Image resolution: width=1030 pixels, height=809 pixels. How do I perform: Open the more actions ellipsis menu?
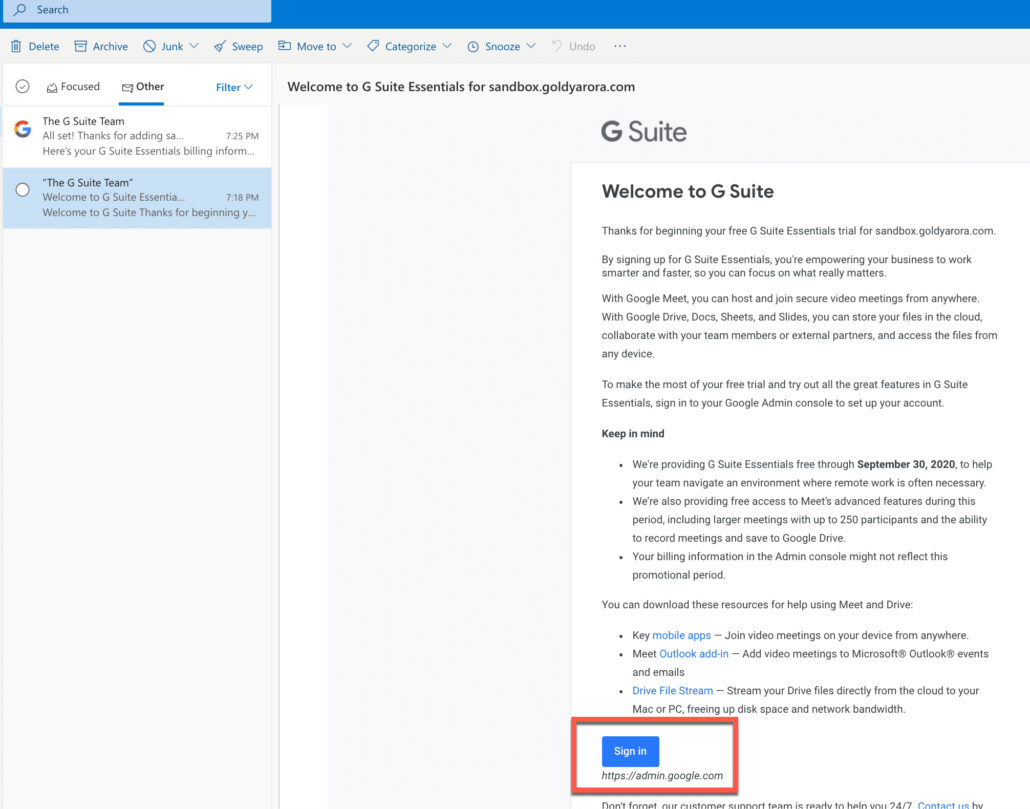620,46
